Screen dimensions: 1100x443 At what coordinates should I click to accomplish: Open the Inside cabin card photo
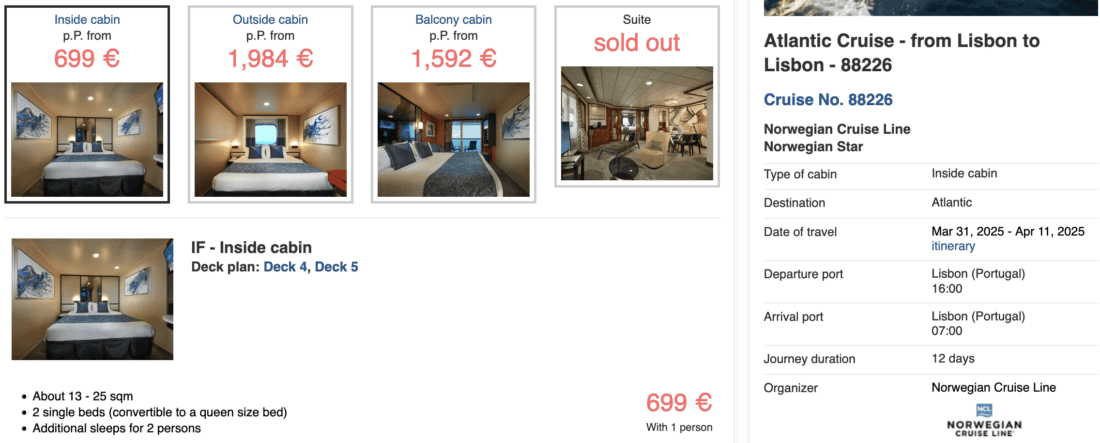pyautogui.click(x=87, y=138)
